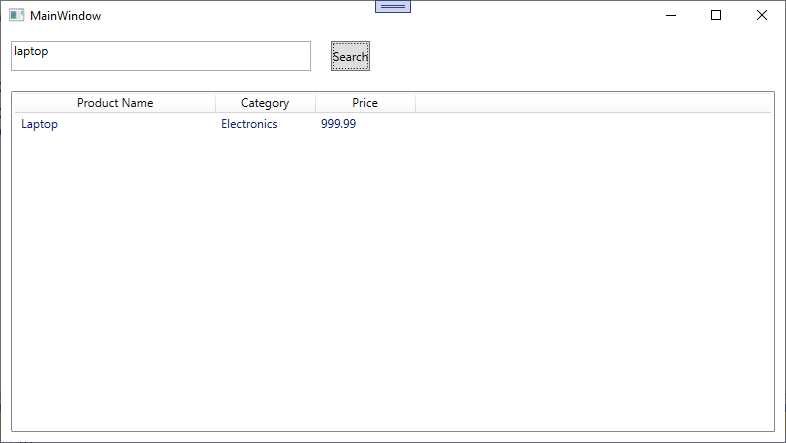Click the "999.99" price cell

[338, 124]
